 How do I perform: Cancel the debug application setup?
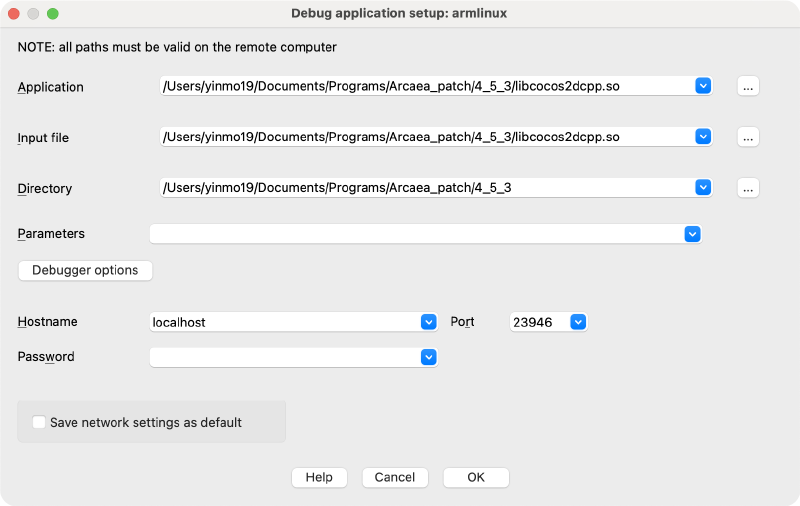395,477
